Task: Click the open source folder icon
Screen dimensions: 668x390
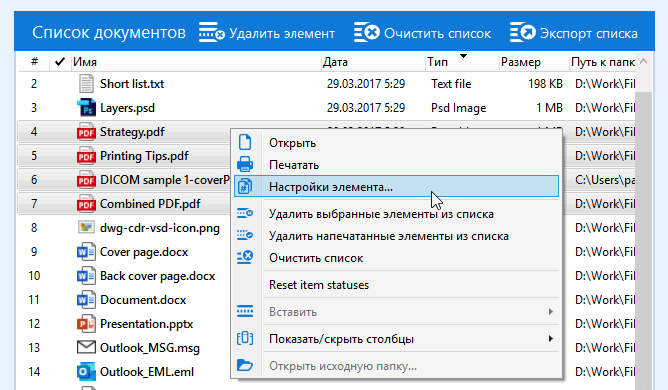Action: [x=245, y=365]
